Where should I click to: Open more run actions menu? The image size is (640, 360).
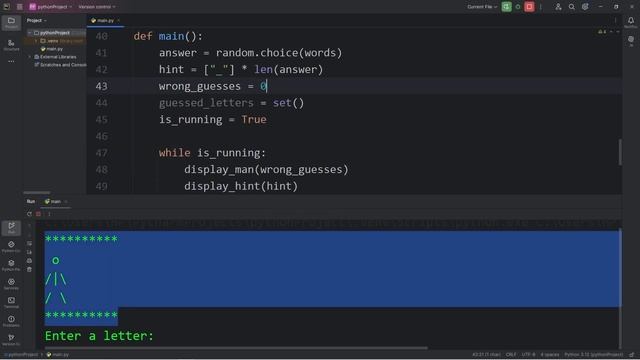(540, 7)
